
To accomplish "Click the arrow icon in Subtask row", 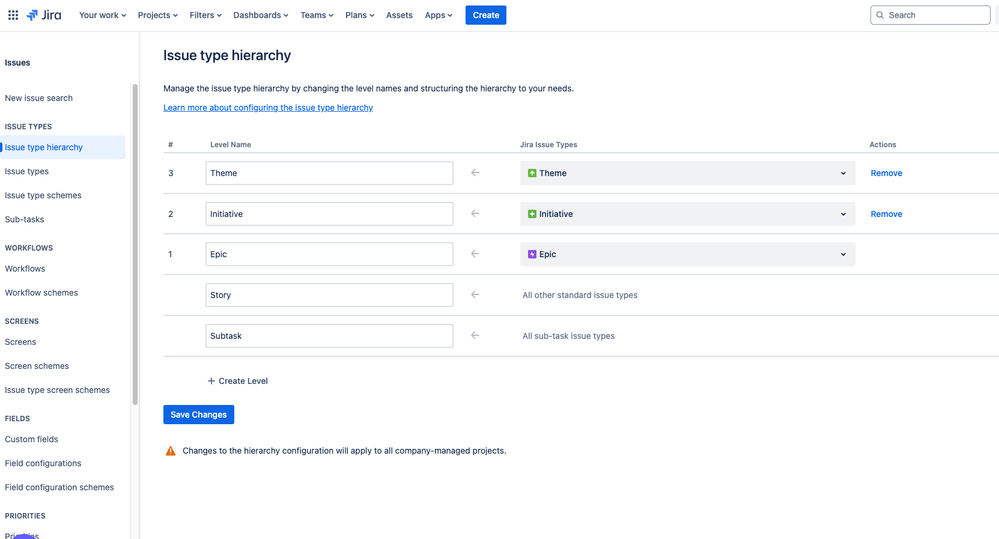I will tap(475, 335).
